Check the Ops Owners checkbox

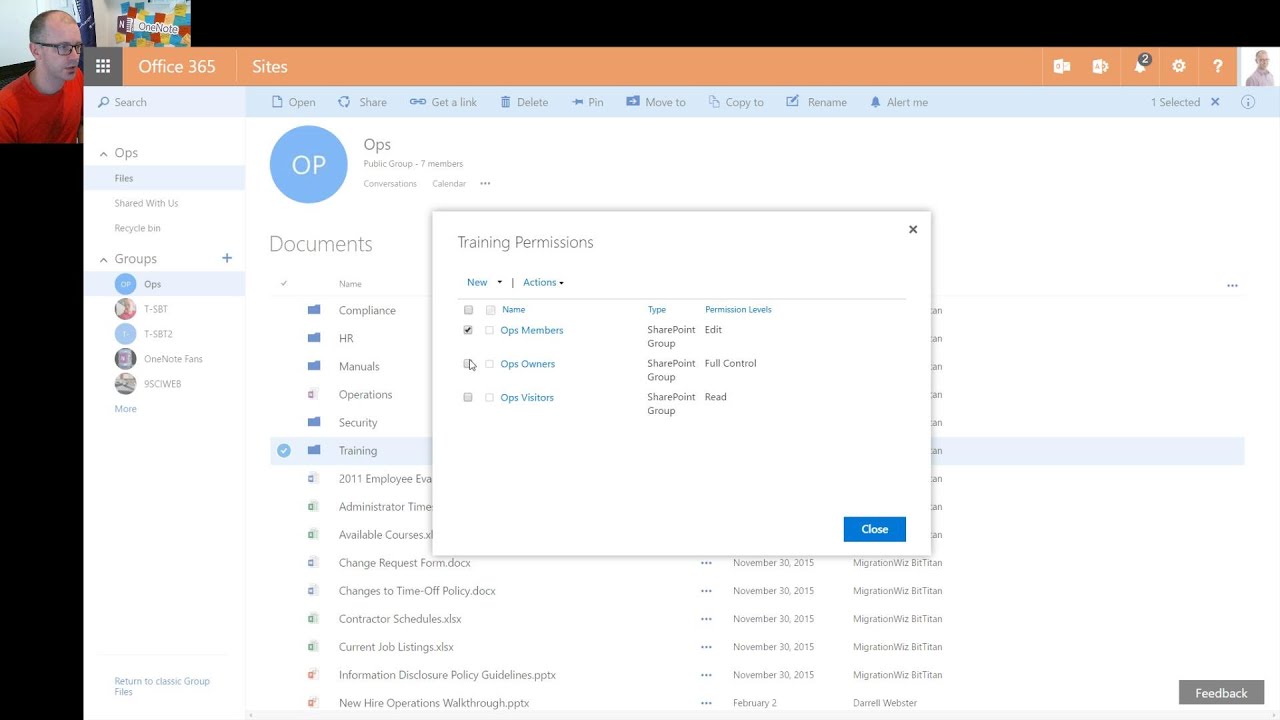click(x=468, y=364)
